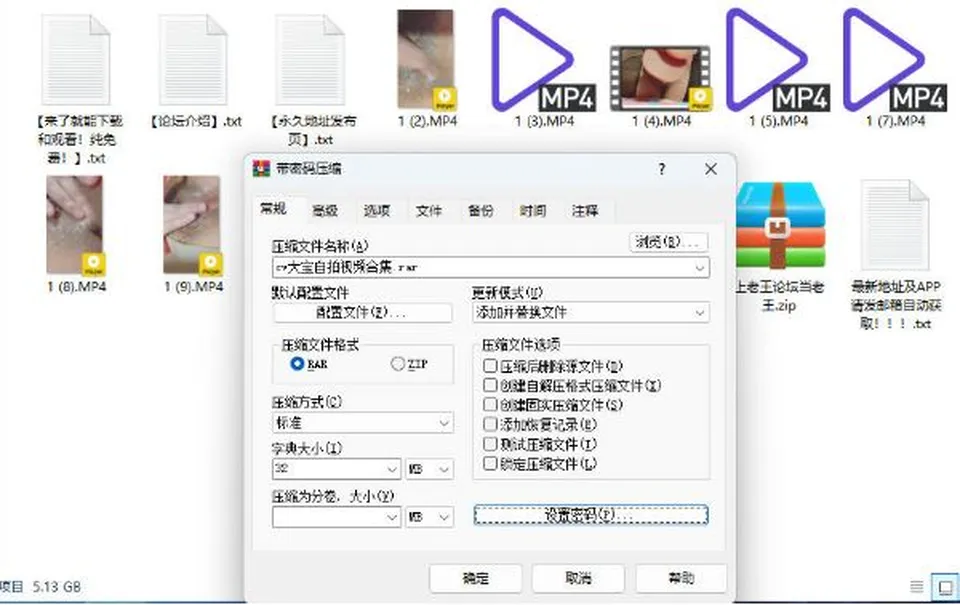Enable 锁定压缩文件 checkbox
Image resolution: width=960 pixels, height=605 pixels.
pos(490,464)
